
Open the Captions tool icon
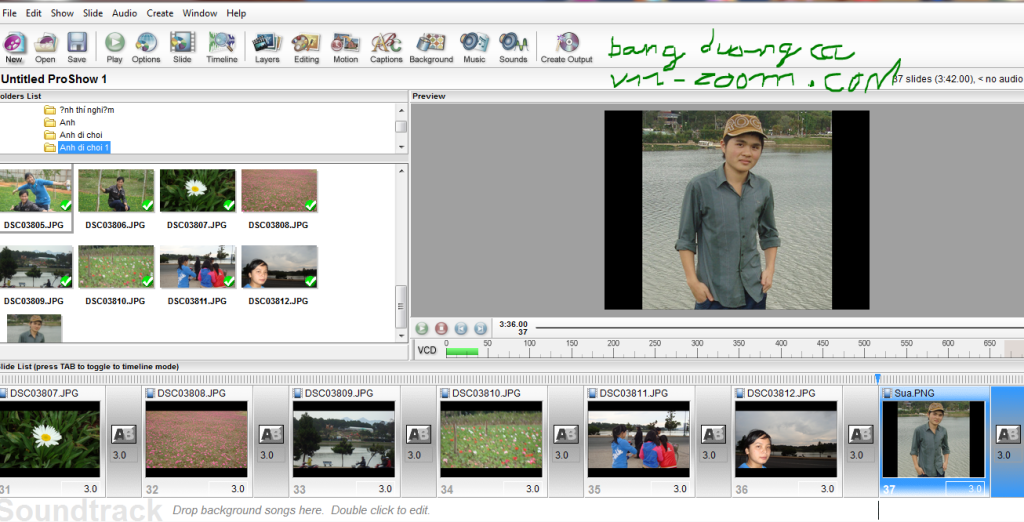point(386,45)
